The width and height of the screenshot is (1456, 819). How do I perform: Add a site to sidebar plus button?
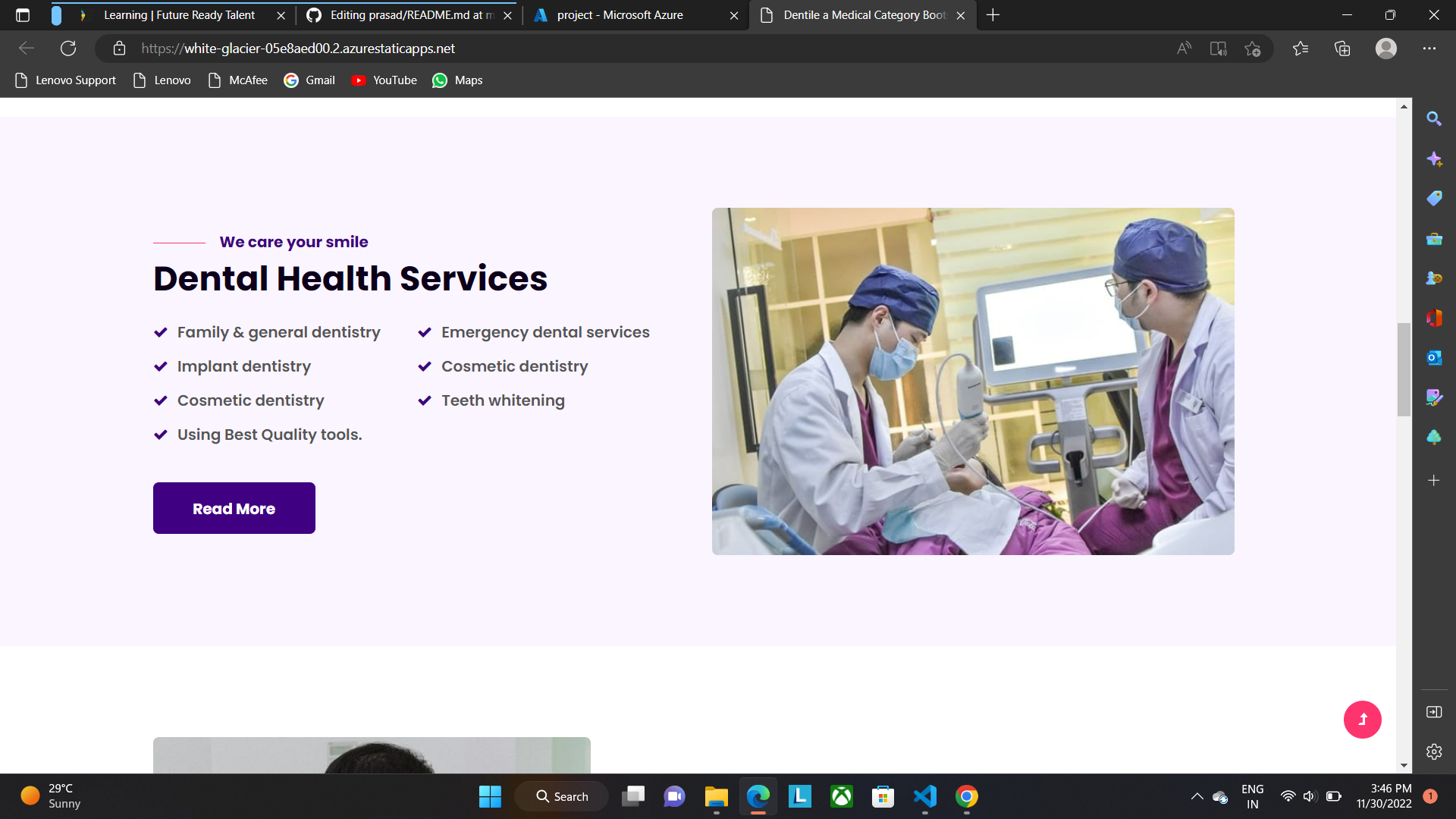coord(1434,481)
